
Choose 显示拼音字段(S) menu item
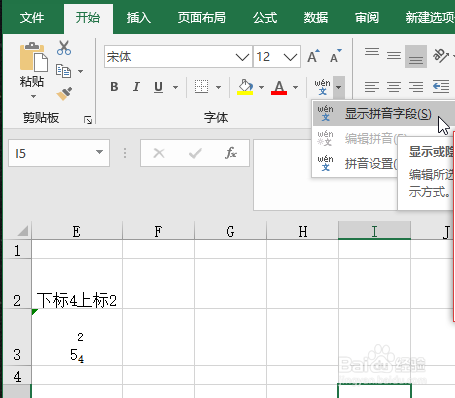(x=383, y=114)
